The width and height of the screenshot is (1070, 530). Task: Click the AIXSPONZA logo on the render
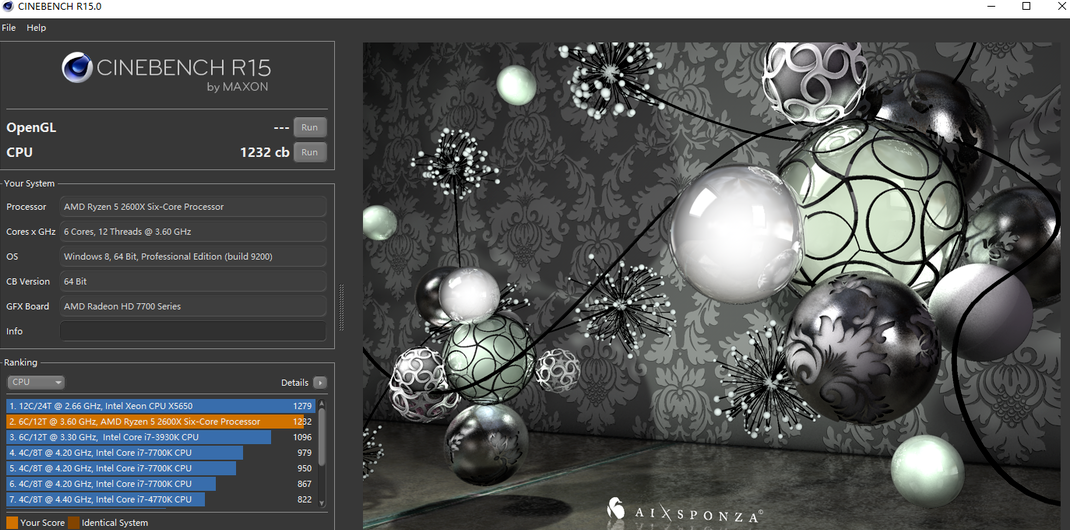(x=684, y=511)
